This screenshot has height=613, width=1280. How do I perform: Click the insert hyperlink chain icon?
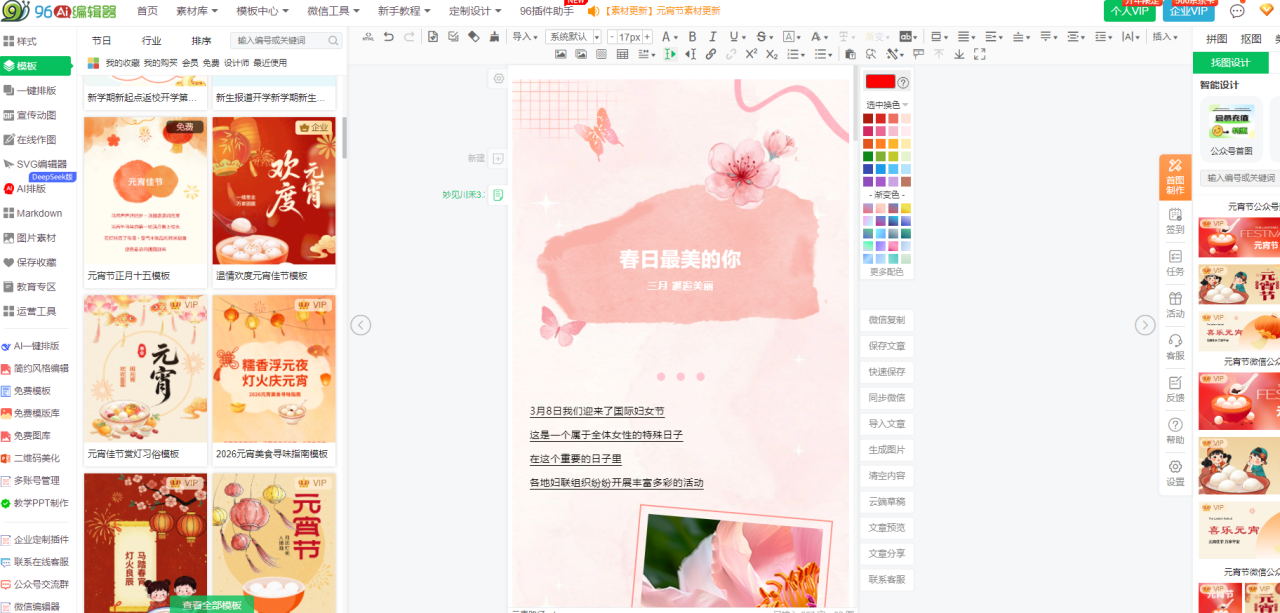[x=711, y=54]
